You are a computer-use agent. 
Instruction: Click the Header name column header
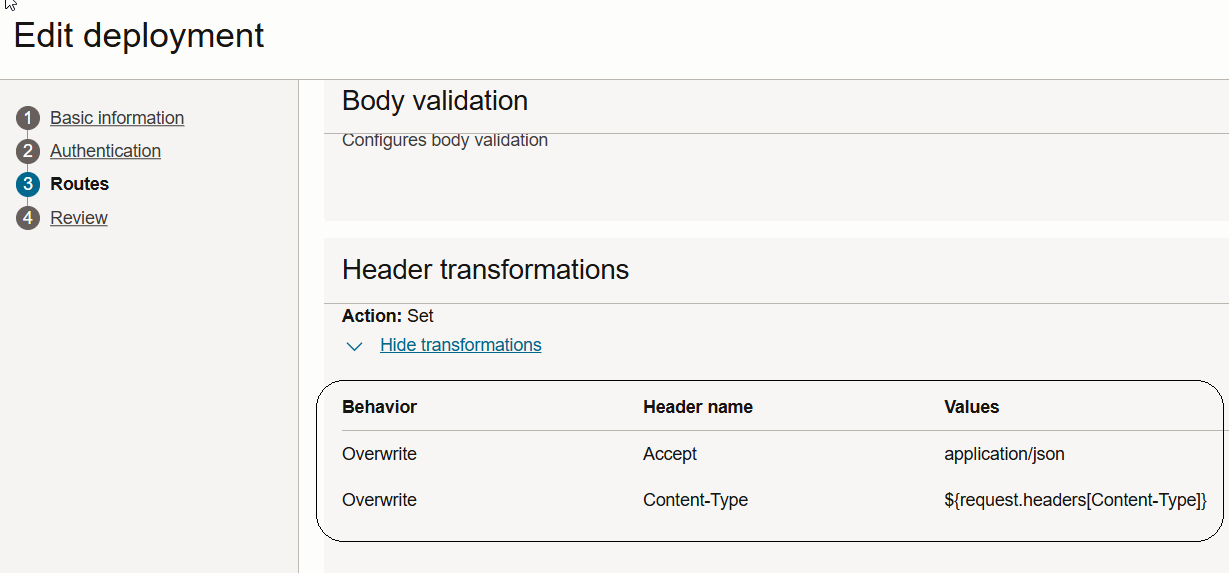(x=698, y=407)
